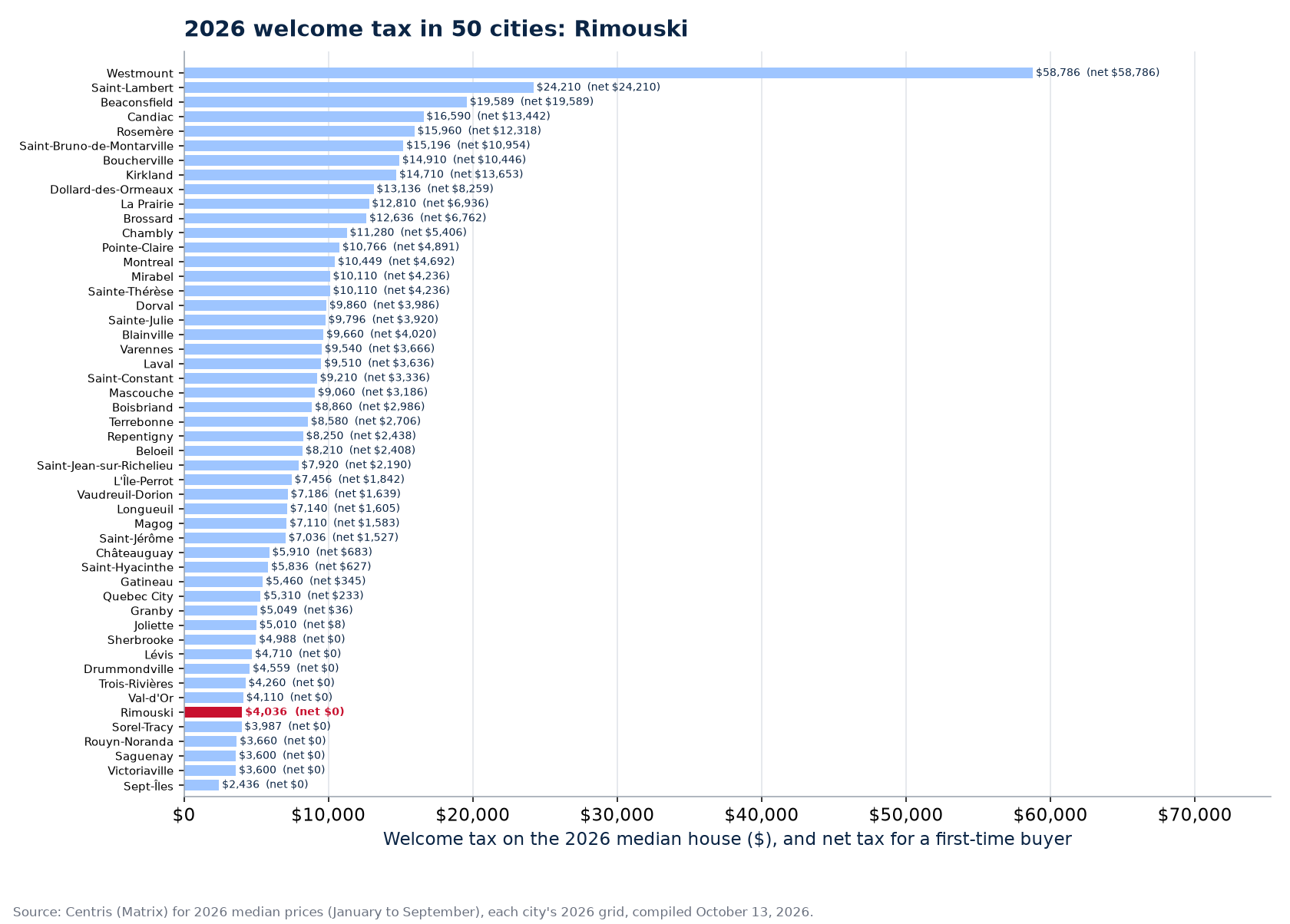Click the 'Trois-Rivières' city label
Screen dimensions: 1290x924
pyautogui.click(x=136, y=684)
